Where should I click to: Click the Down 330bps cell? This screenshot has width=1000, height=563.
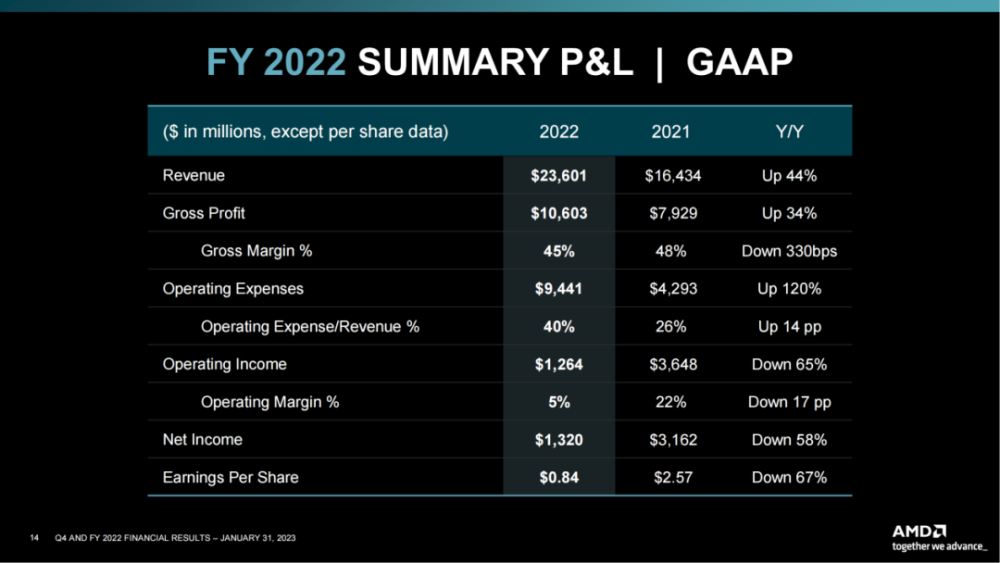[x=789, y=251]
